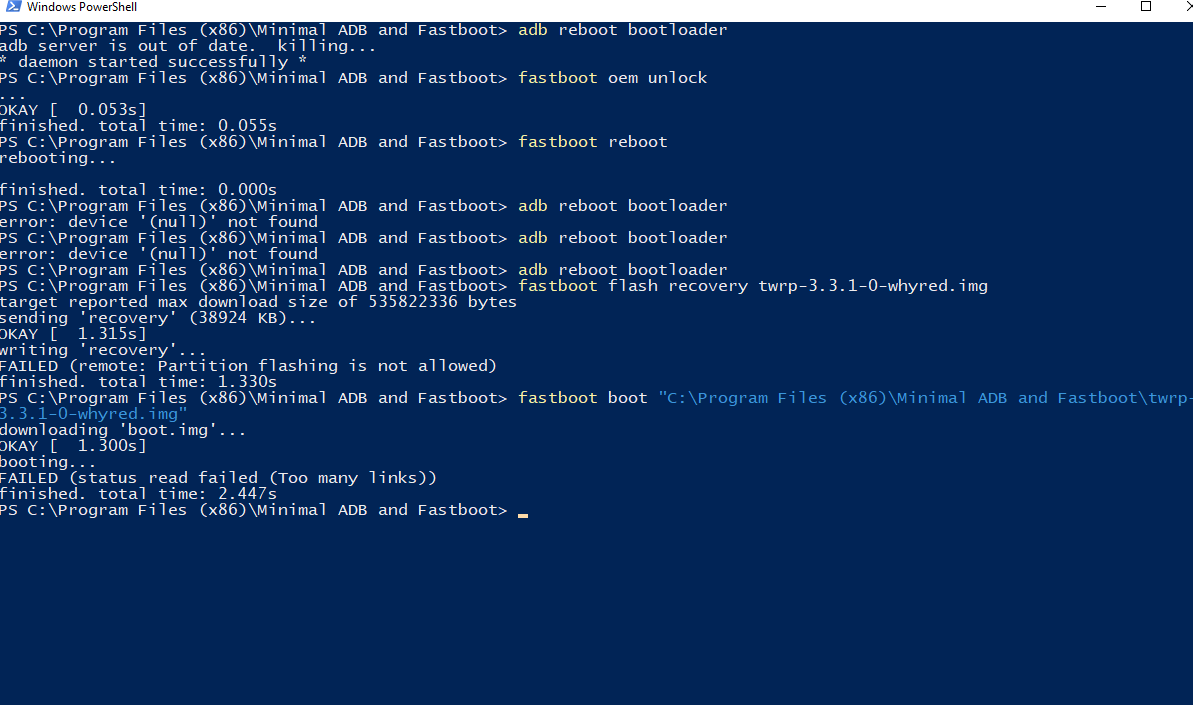Minimize the Windows PowerShell window
This screenshot has height=705, width=1193.
pos(1100,7)
